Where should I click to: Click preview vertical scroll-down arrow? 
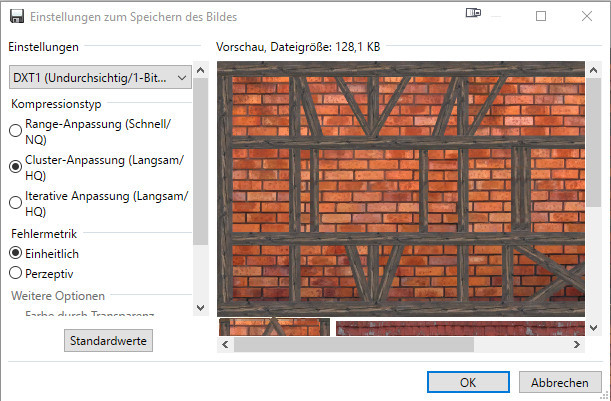point(593,328)
